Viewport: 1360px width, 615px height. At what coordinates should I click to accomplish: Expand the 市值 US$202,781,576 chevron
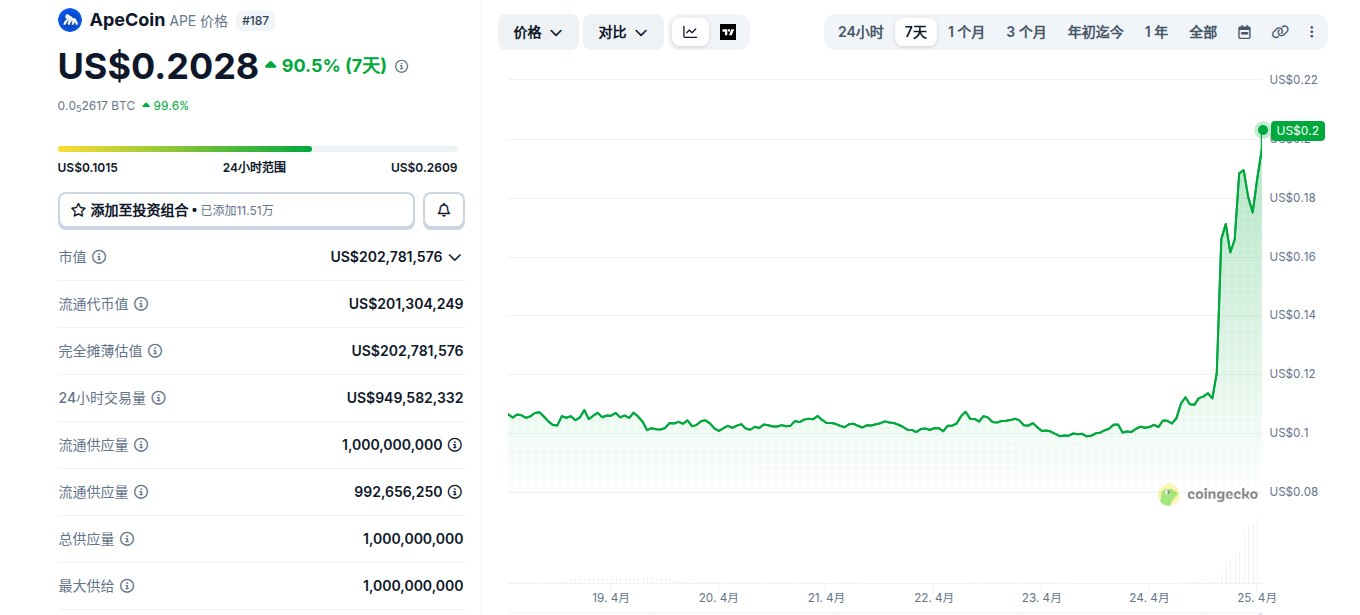tap(455, 257)
